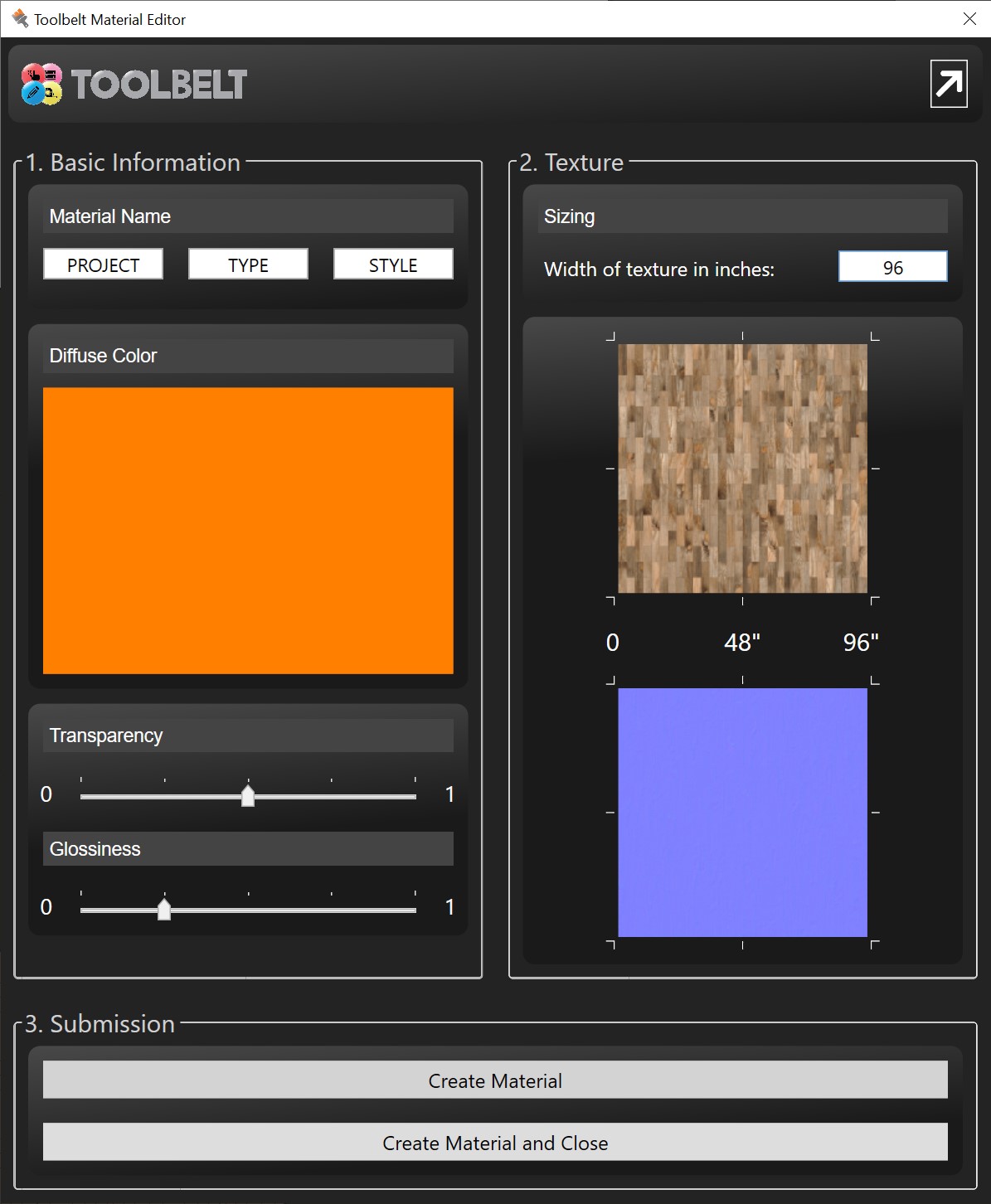This screenshot has height=1204, width=991.
Task: Click the Sizing header
Action: pos(742,216)
